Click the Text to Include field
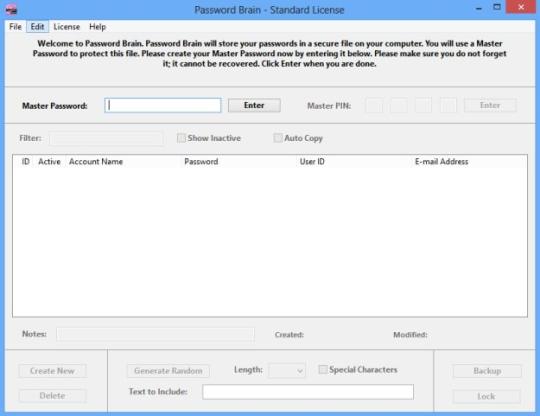Viewport: 540px width, 416px height. [308, 392]
